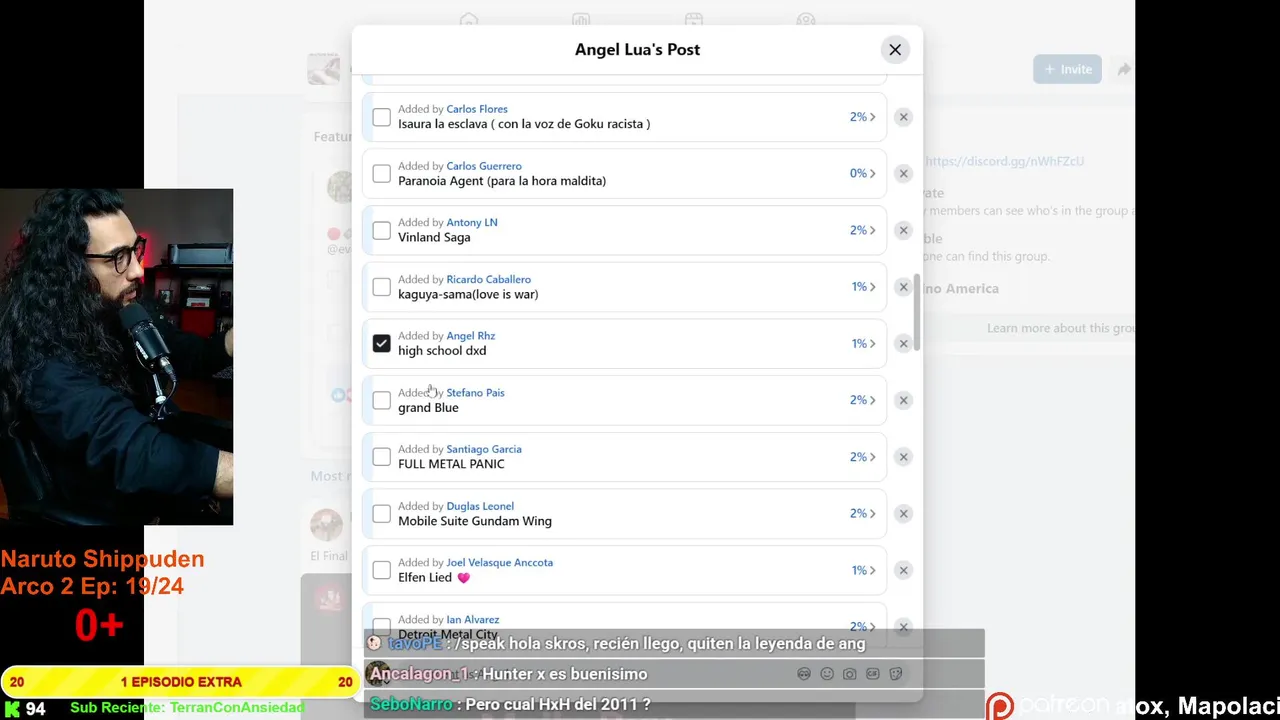Show voters for Mobile Suite Gundam Wing
The width and height of the screenshot is (1280, 720).
pos(862,513)
